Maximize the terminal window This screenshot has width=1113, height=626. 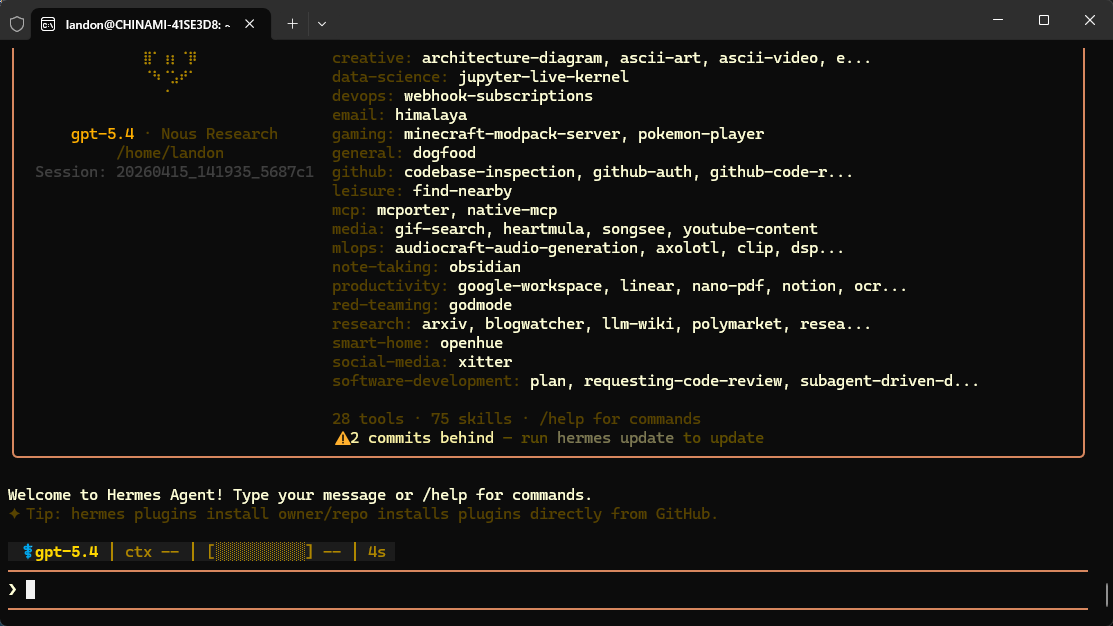point(1043,21)
